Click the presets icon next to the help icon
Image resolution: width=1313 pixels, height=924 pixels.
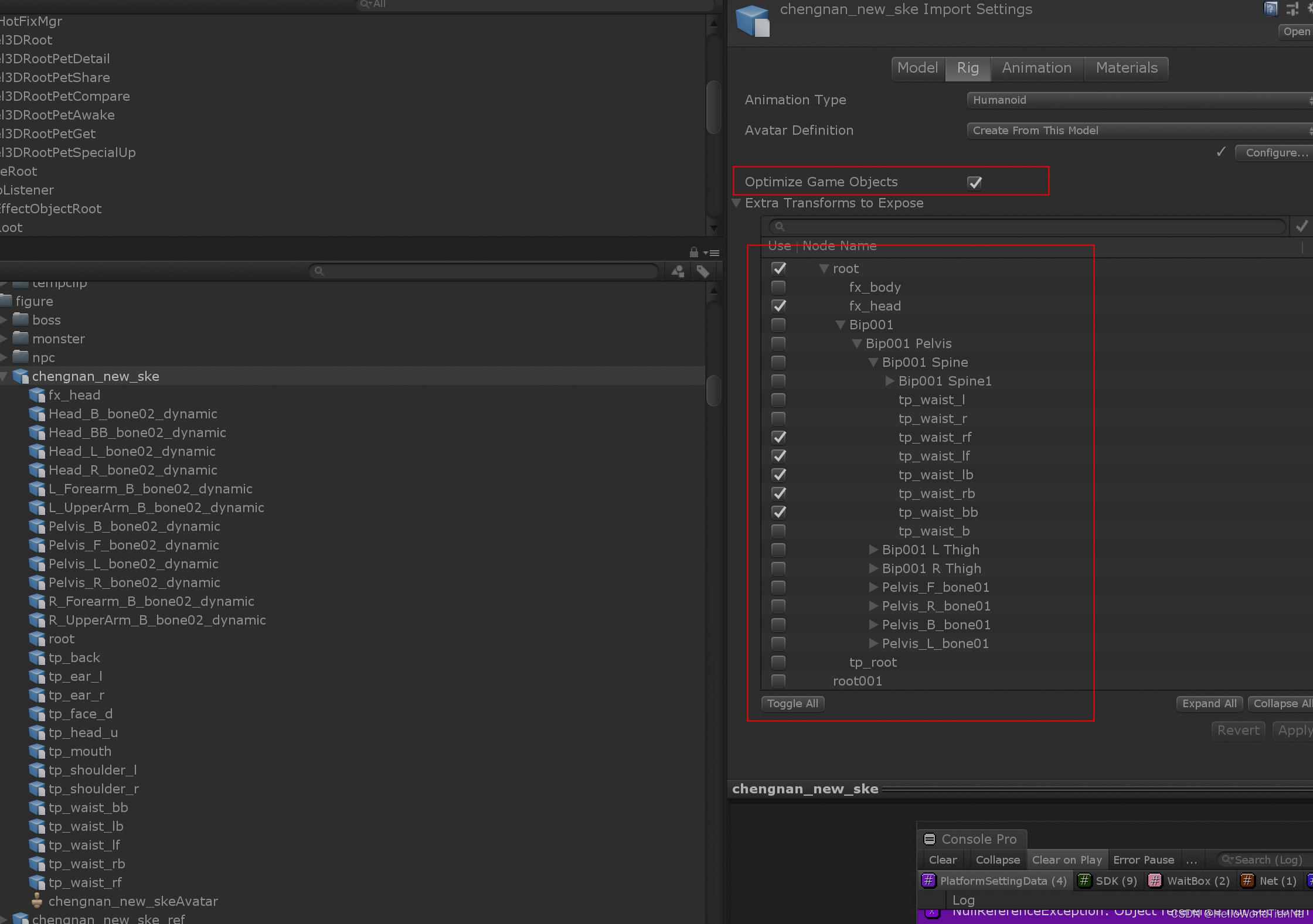click(1292, 9)
